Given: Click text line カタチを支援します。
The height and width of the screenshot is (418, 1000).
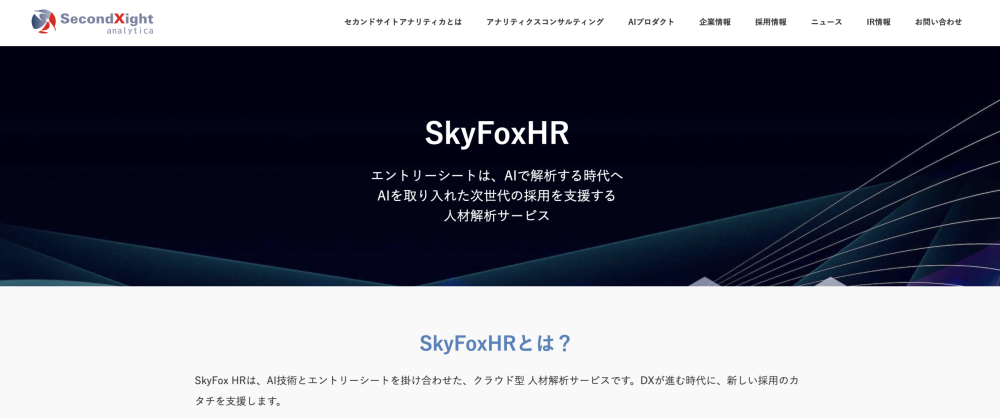Looking at the screenshot, I should coord(238,401).
